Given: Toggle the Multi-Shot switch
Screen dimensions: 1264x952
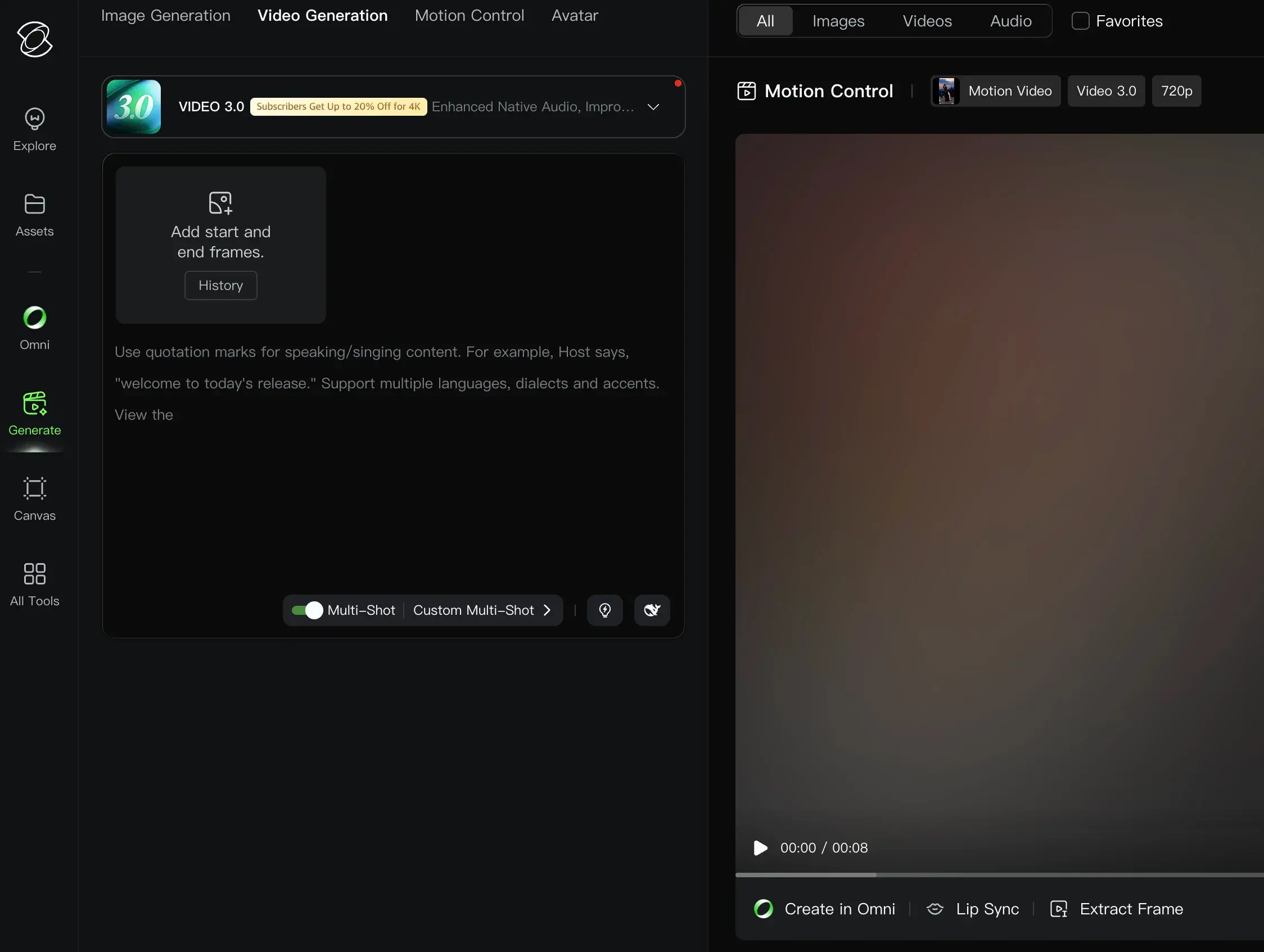Looking at the screenshot, I should click(307, 610).
